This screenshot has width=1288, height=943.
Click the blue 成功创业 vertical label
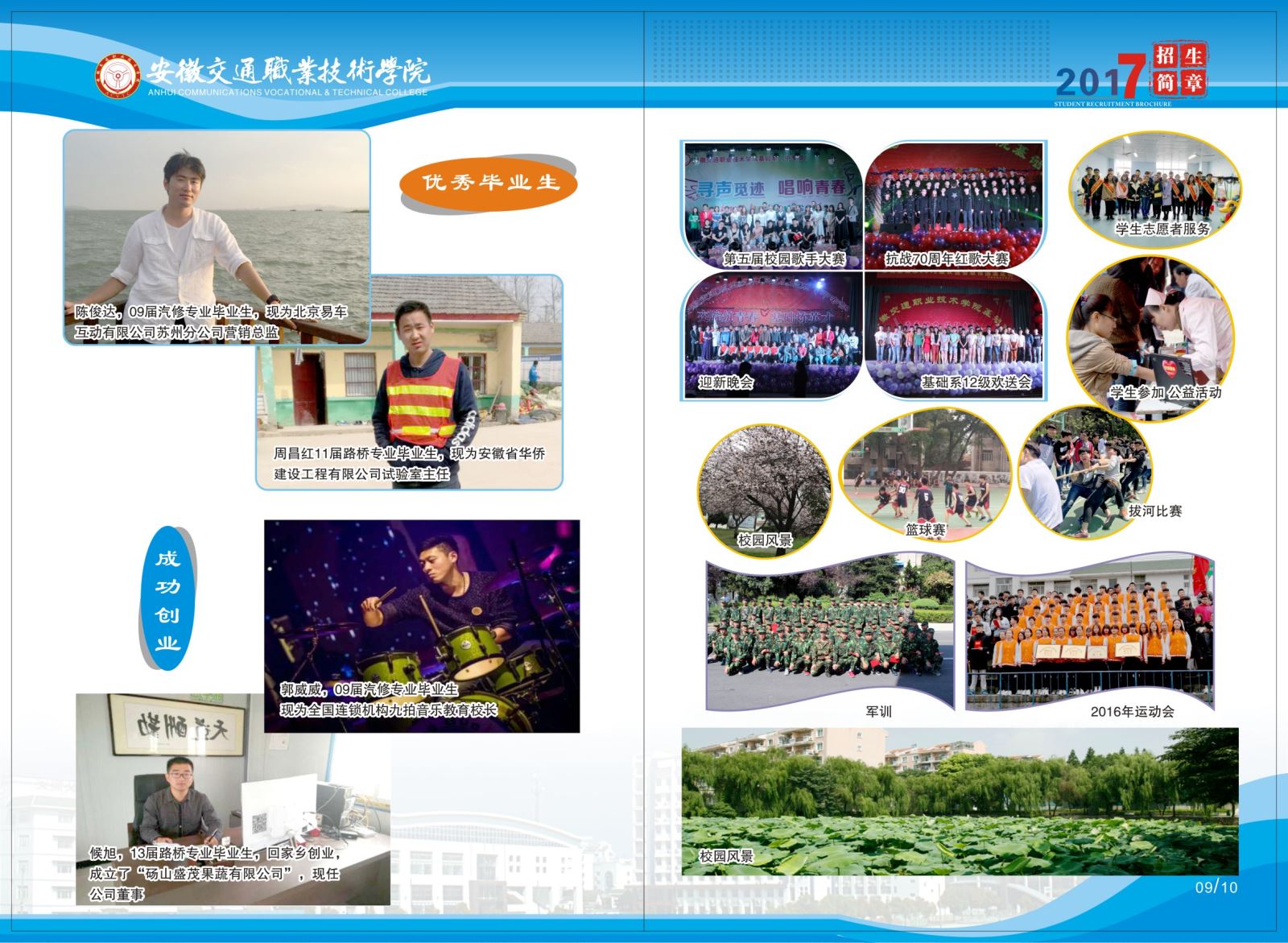point(167,599)
